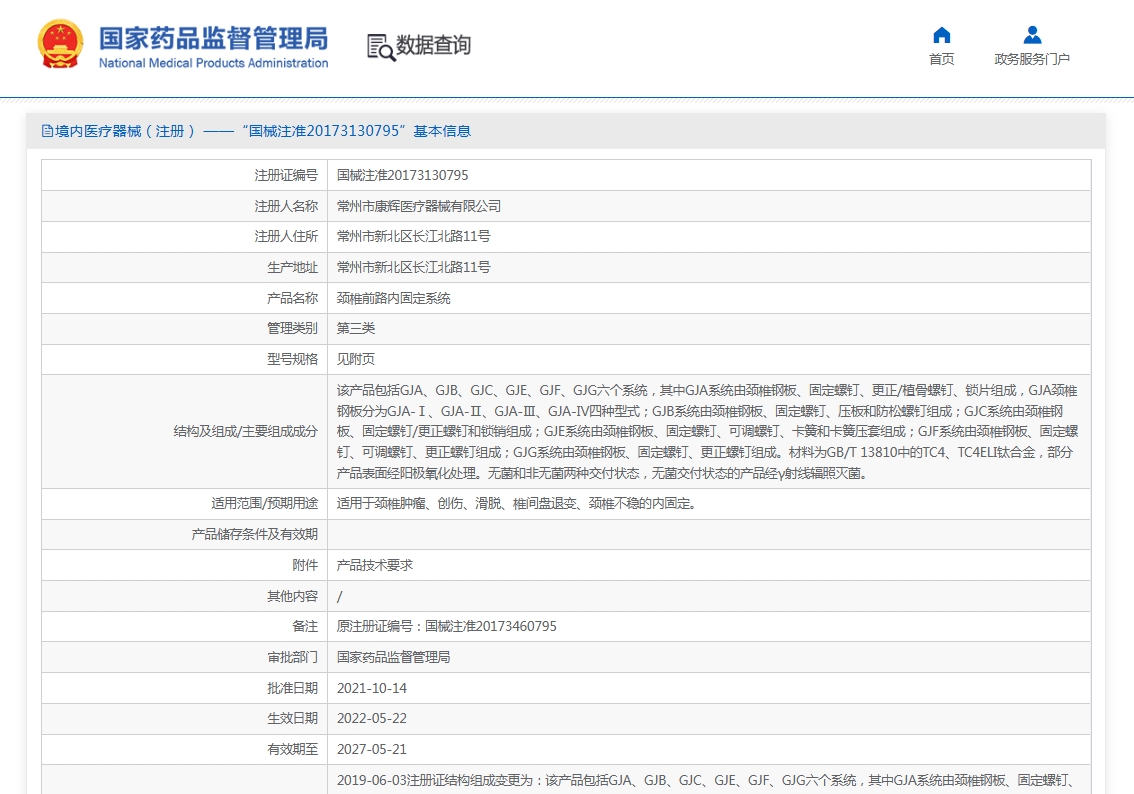1134x794 pixels.
Task: Open the 数据查询 search icon
Action: pyautogui.click(x=381, y=47)
